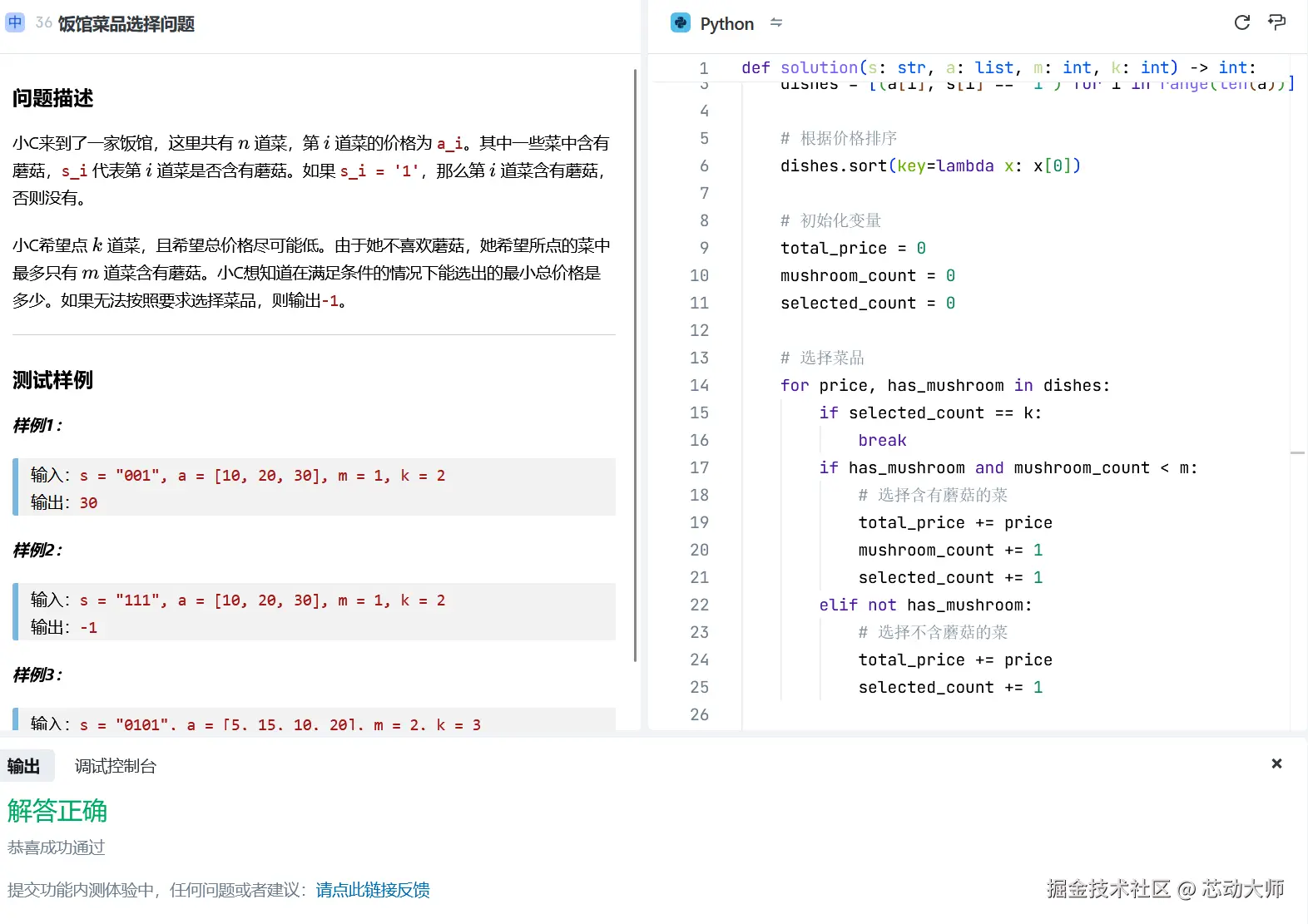Click the total_price = 0 code line

tap(853, 248)
